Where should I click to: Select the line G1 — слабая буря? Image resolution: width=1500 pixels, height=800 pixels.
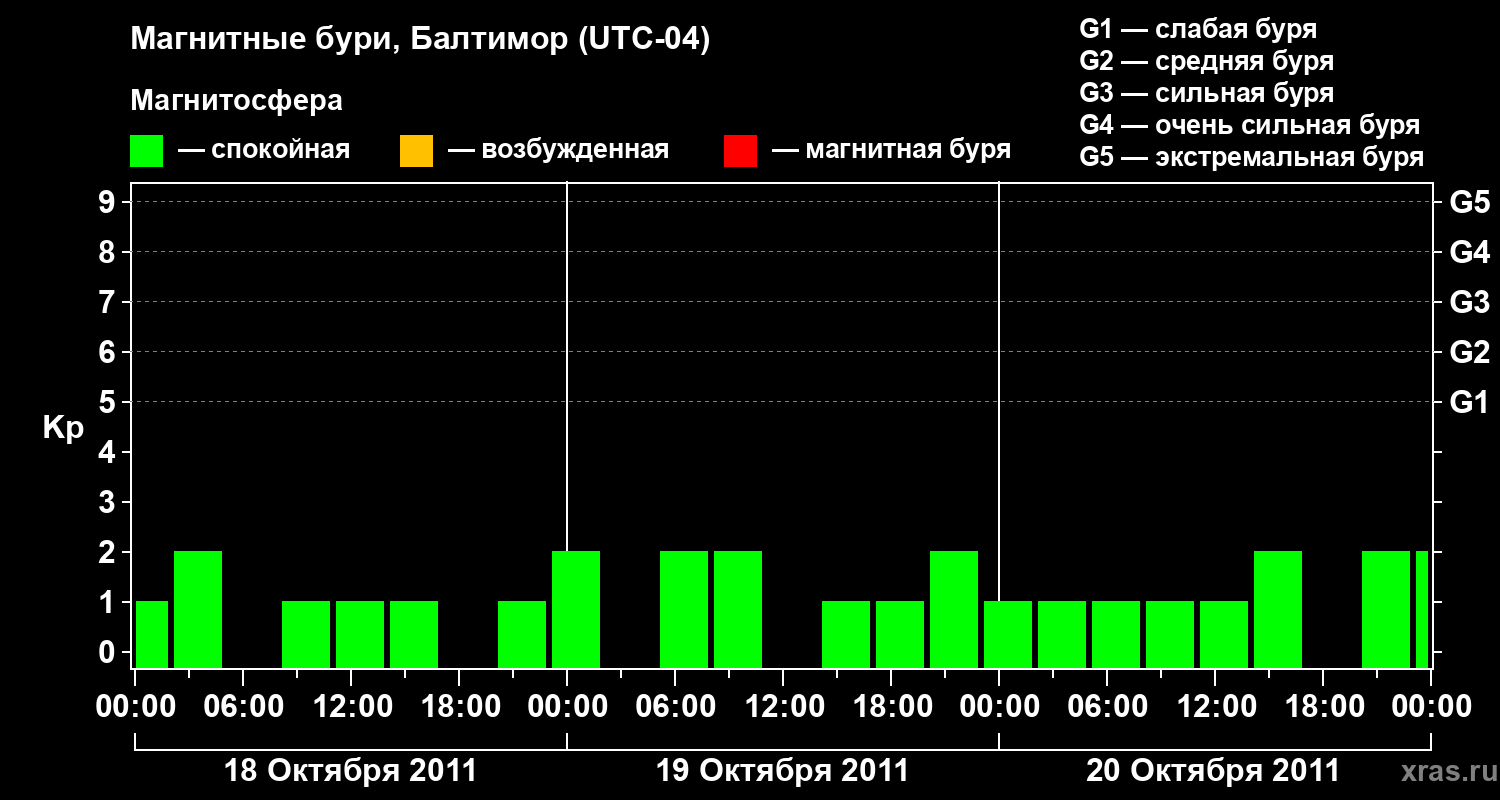[1198, 29]
